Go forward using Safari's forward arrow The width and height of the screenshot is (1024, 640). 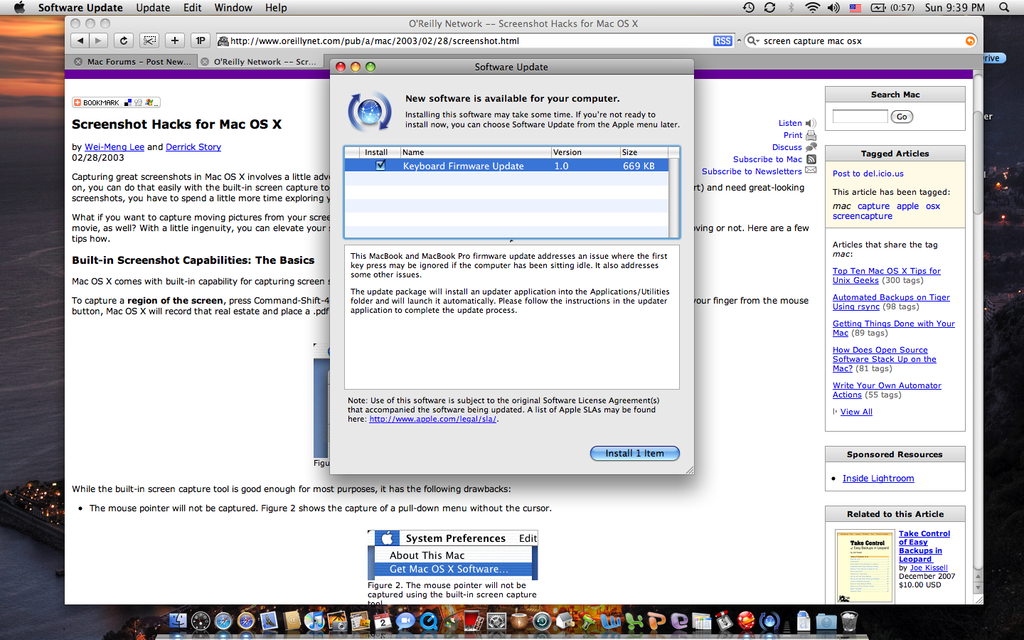click(97, 40)
